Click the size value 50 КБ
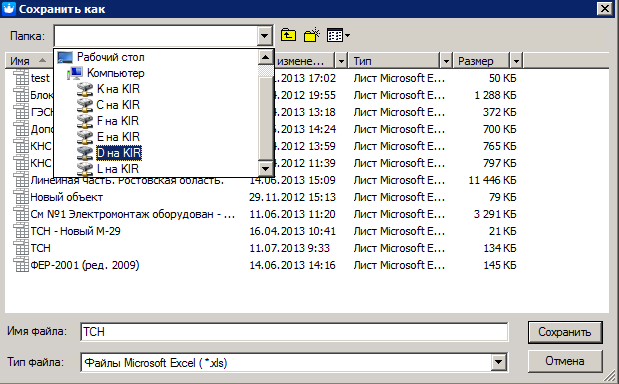619x384 pixels. click(x=503, y=78)
